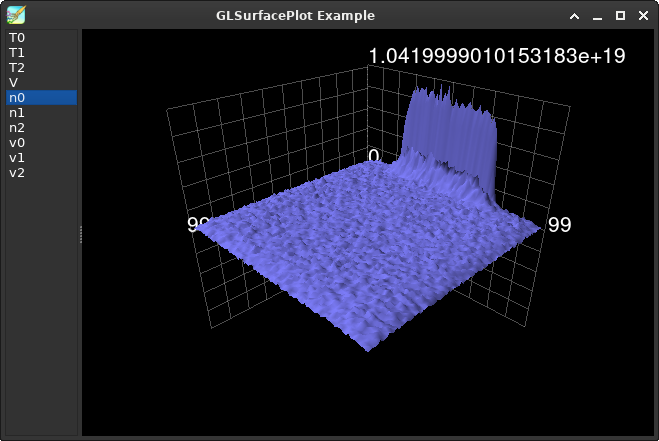
Task: Switch the plot to n1
Action: click(x=17, y=113)
